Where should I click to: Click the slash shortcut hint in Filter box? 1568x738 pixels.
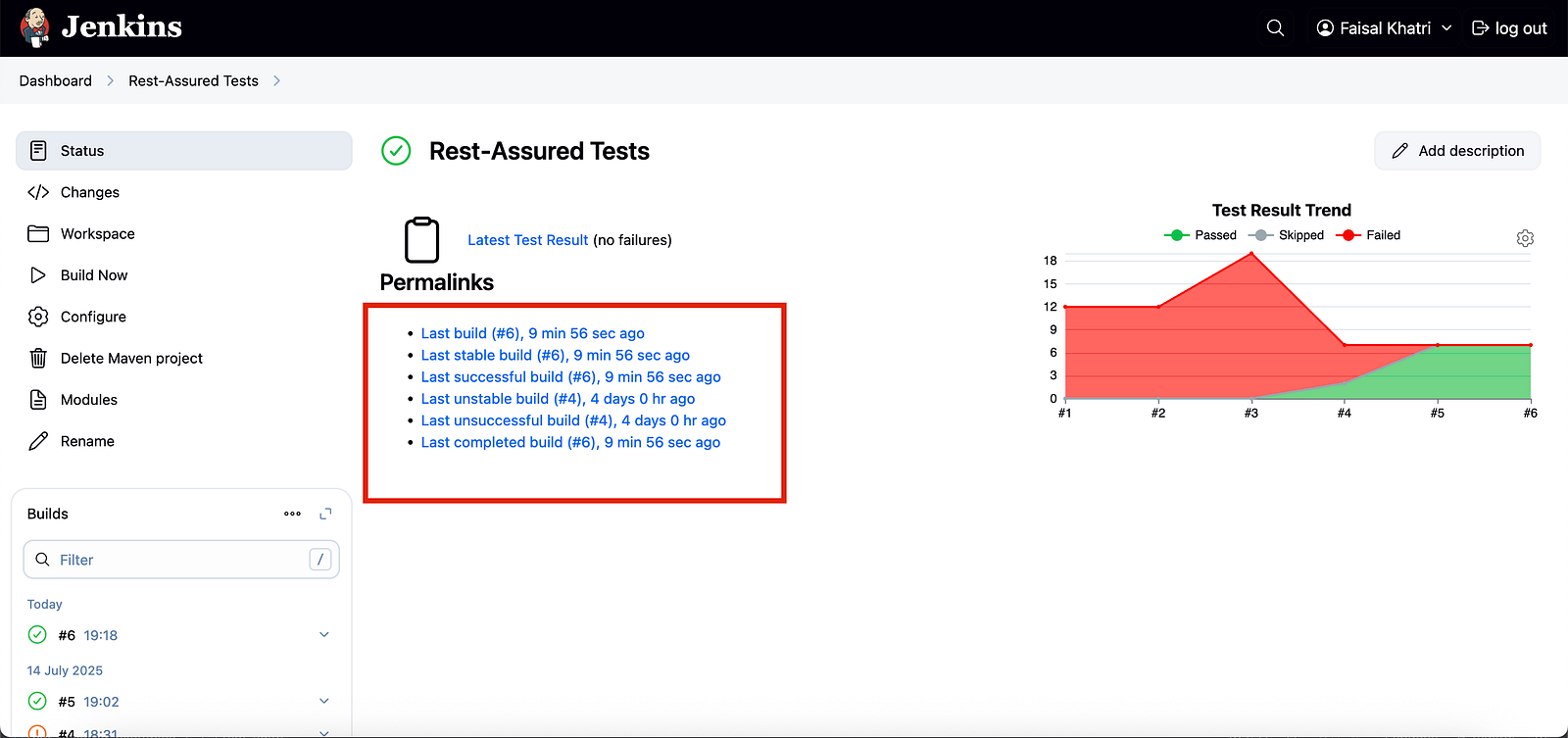click(x=319, y=560)
